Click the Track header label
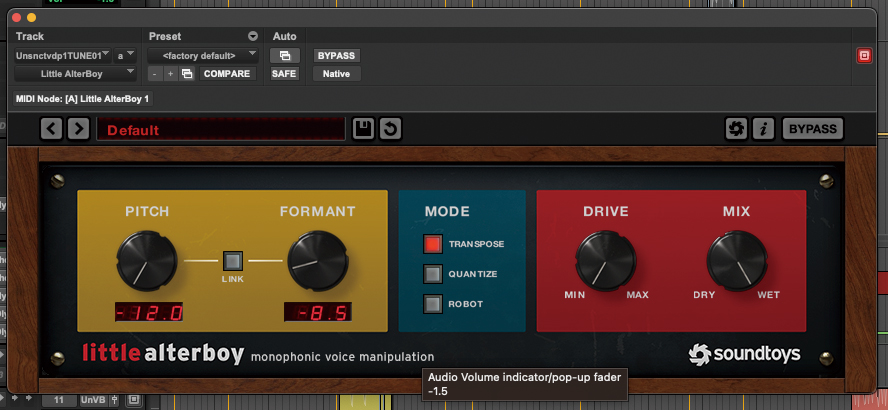This screenshot has height=410, width=888. 30,36
